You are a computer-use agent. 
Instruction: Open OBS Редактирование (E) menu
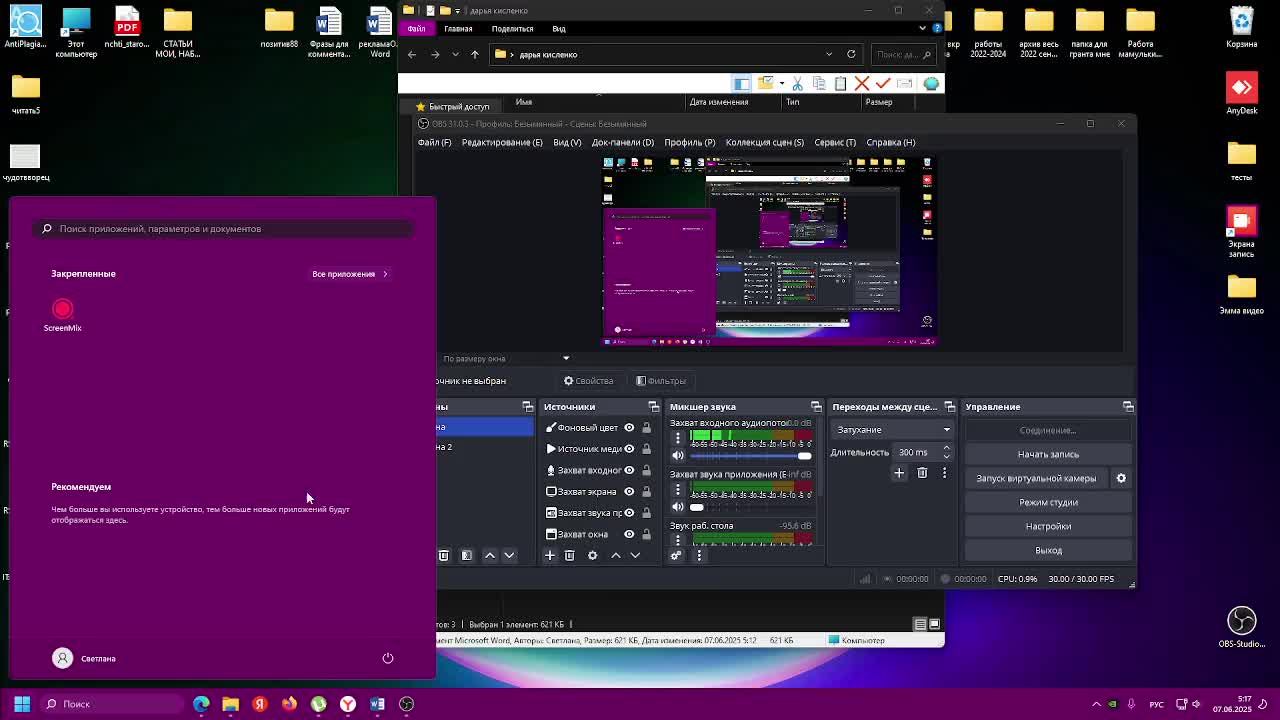[502, 142]
